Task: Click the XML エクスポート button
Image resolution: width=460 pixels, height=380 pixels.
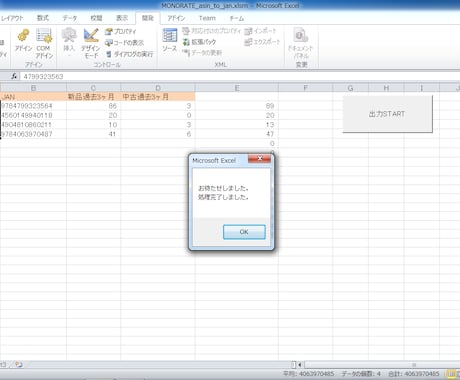Action: pos(262,42)
